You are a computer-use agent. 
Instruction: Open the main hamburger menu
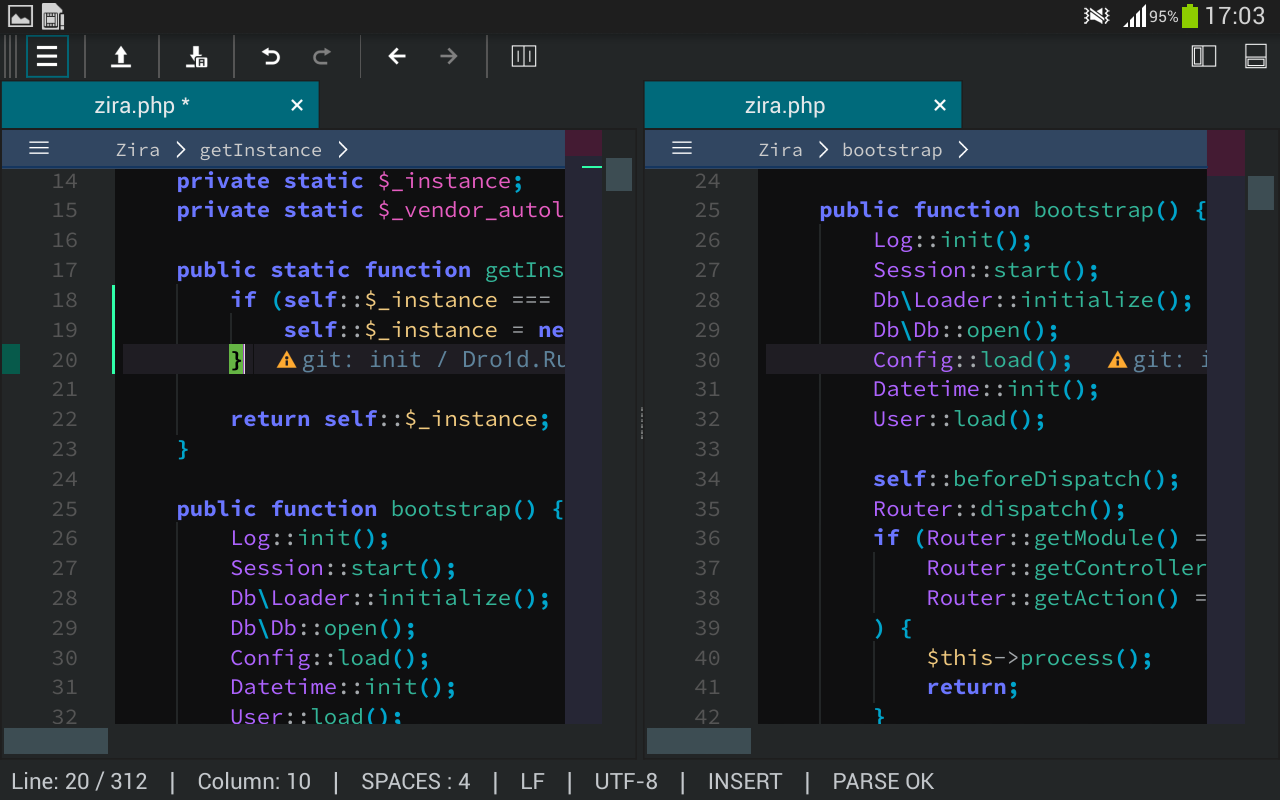pos(47,57)
